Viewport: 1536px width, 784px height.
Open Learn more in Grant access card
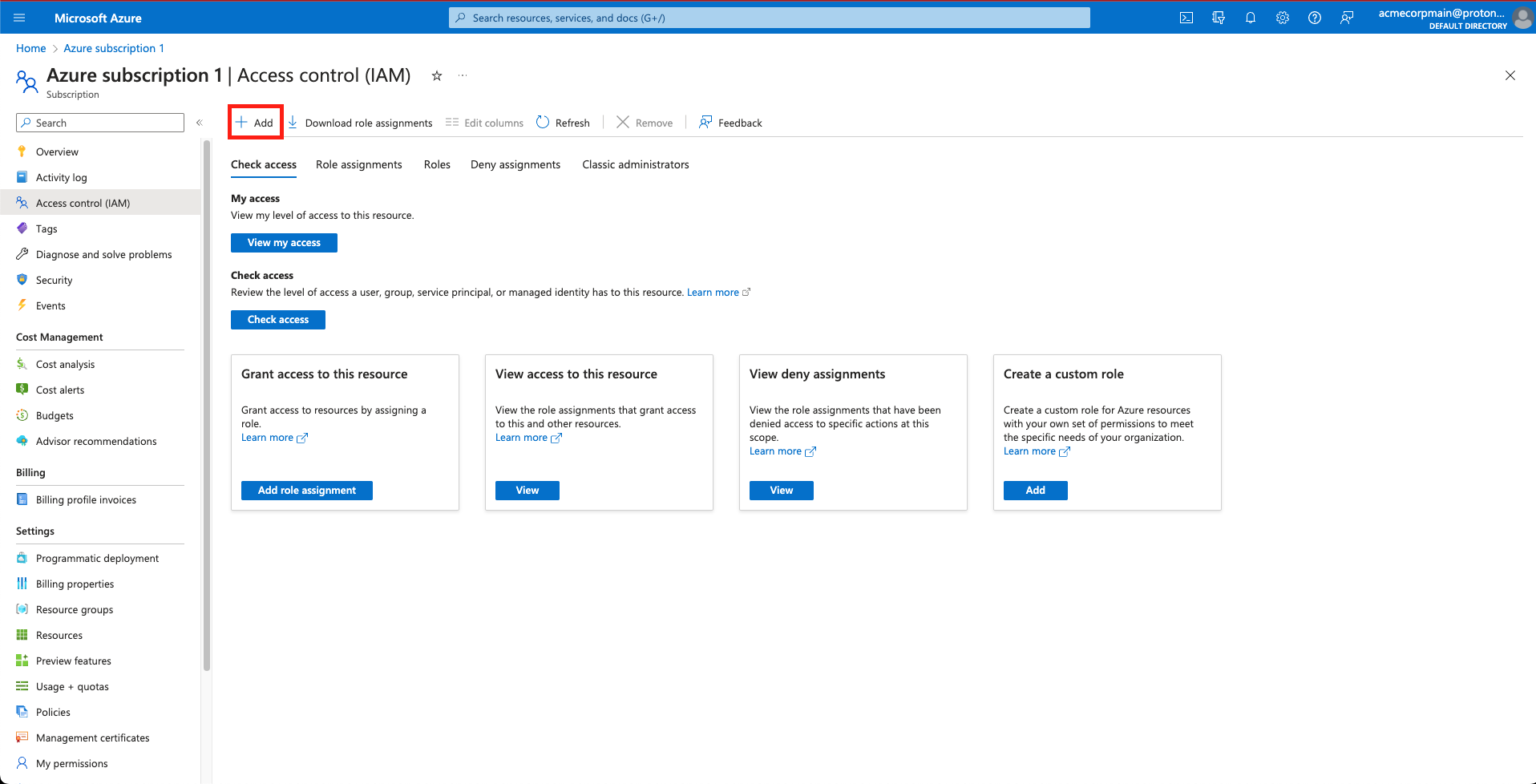click(274, 438)
